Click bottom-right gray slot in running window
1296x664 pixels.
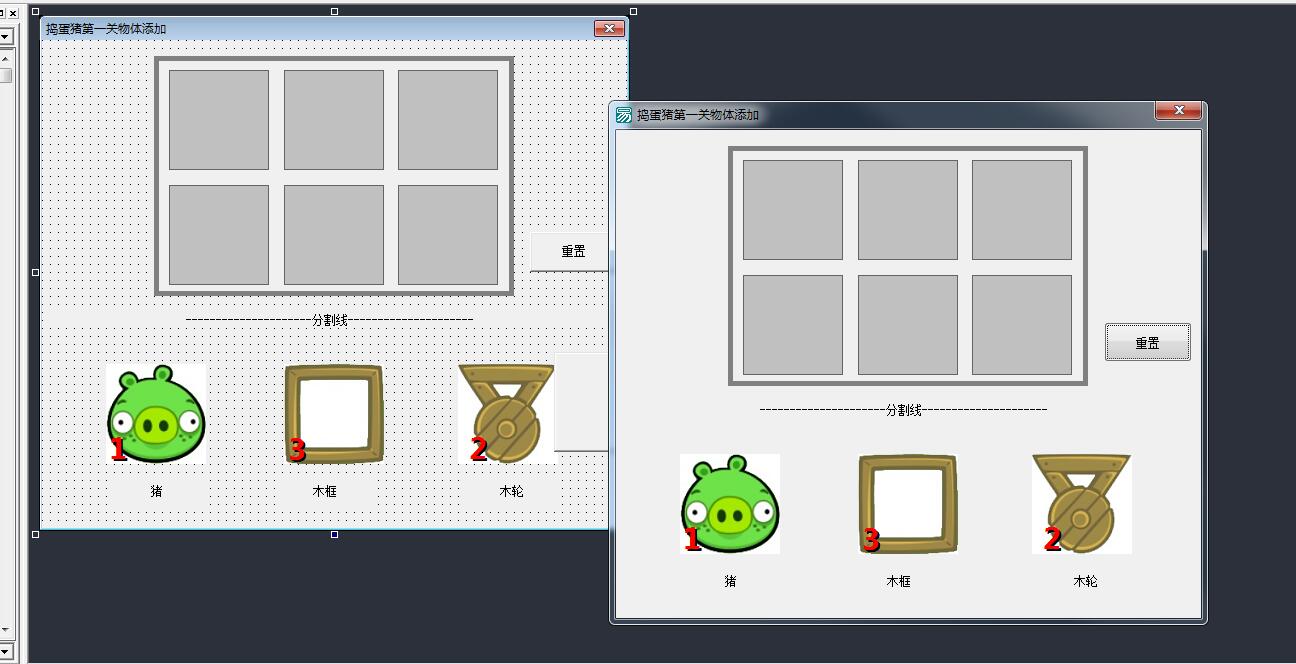[1022, 325]
